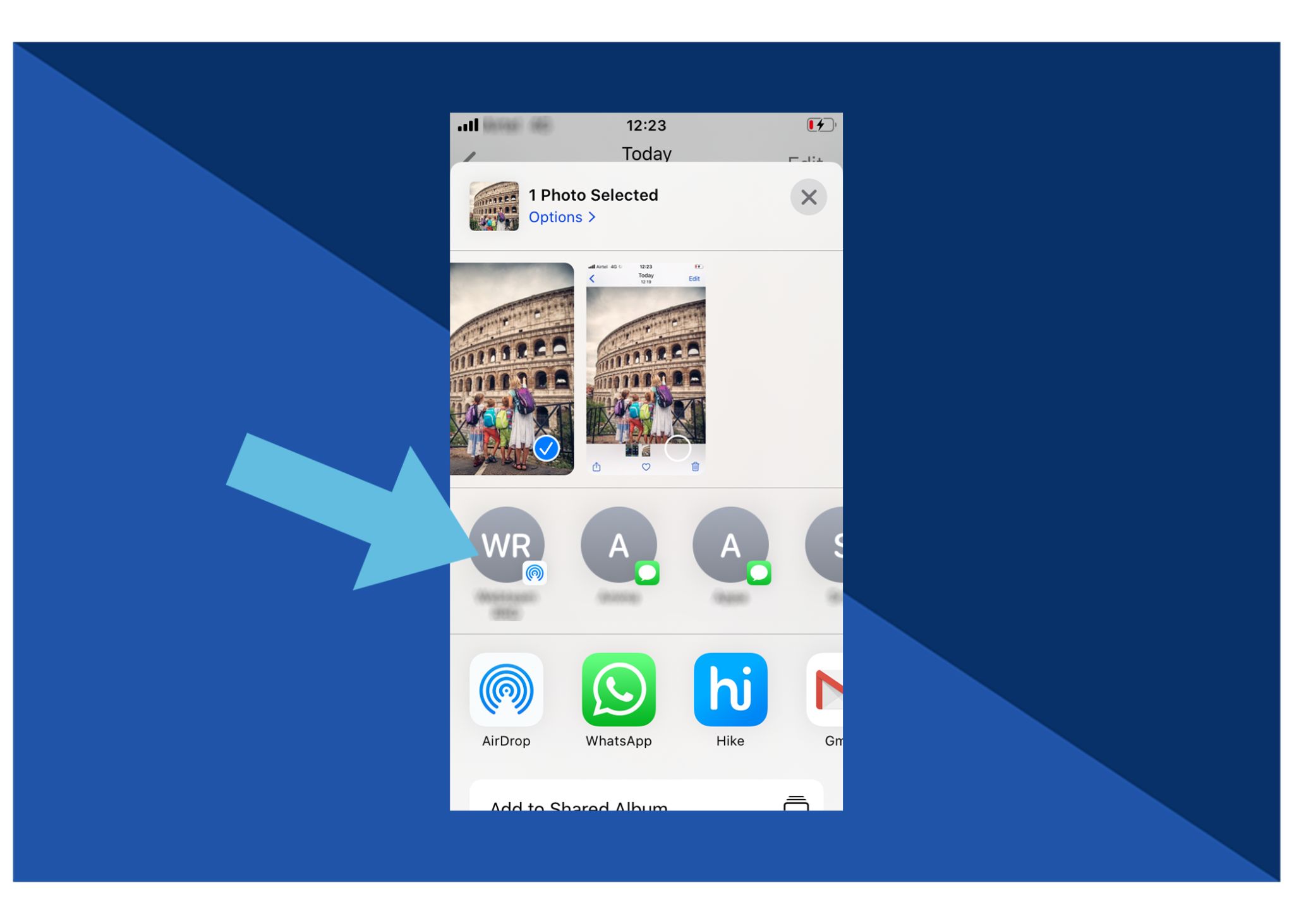Tap the X button to dismiss share sheet
This screenshot has width=1294, height=924.
(x=809, y=197)
